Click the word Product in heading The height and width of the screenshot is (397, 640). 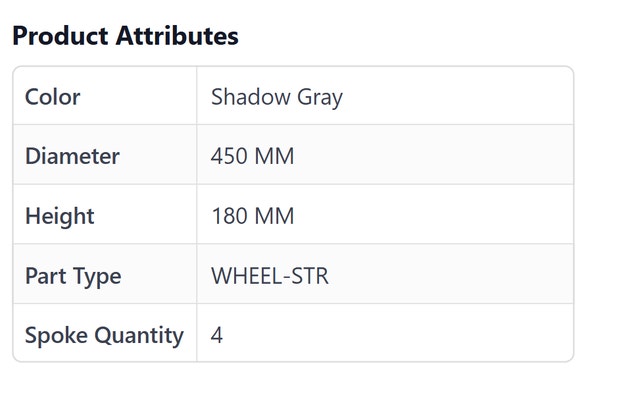60,36
